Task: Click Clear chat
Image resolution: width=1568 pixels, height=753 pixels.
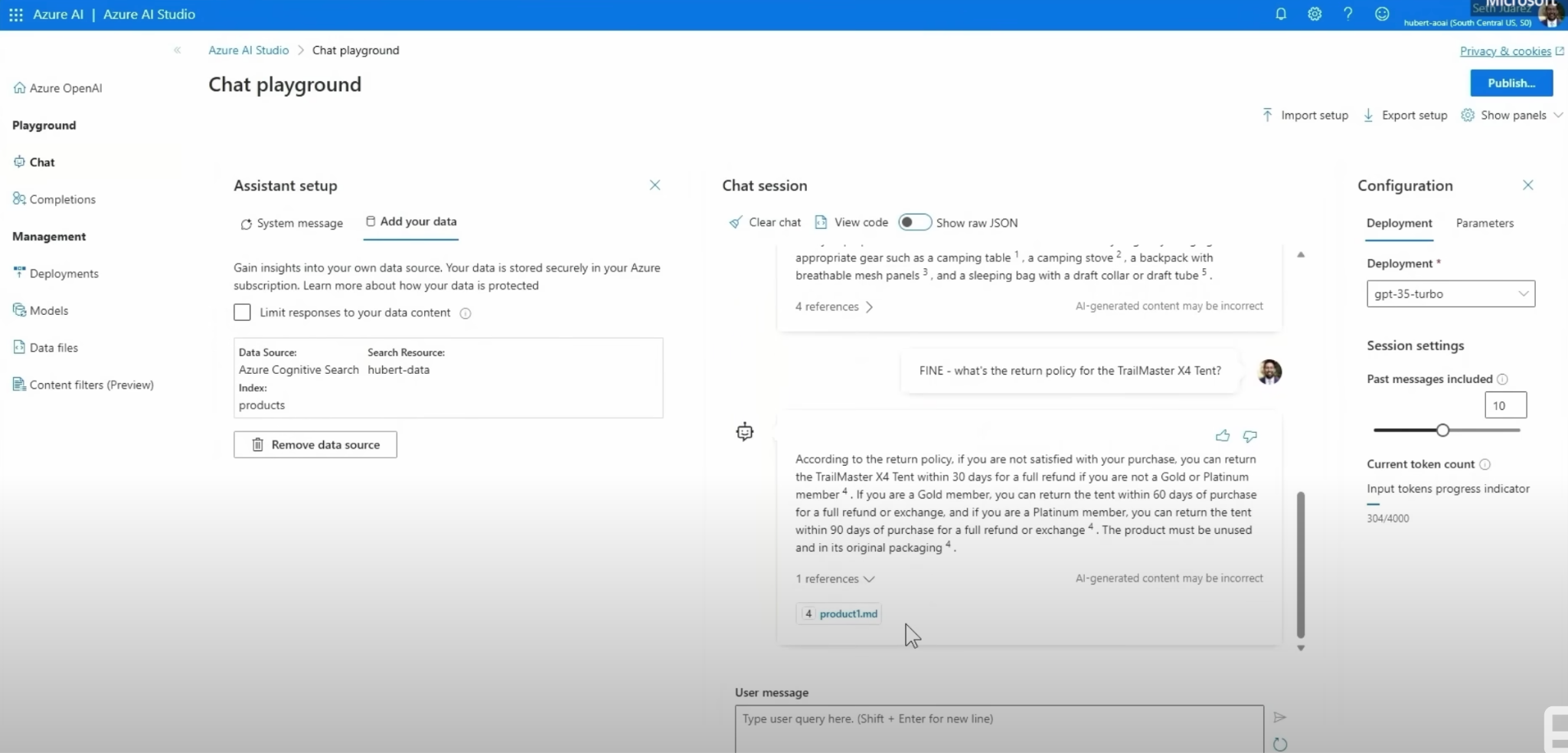Action: pos(765,222)
